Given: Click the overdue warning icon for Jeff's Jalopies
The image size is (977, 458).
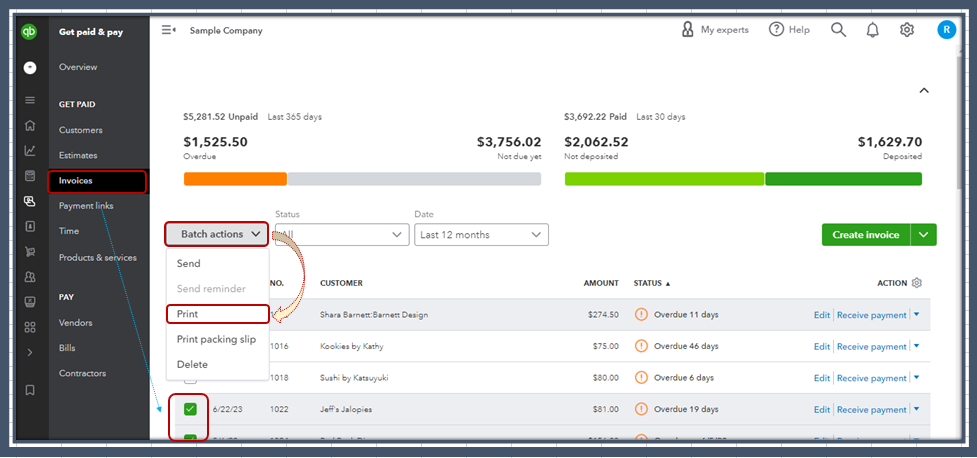Looking at the screenshot, I should (641, 409).
